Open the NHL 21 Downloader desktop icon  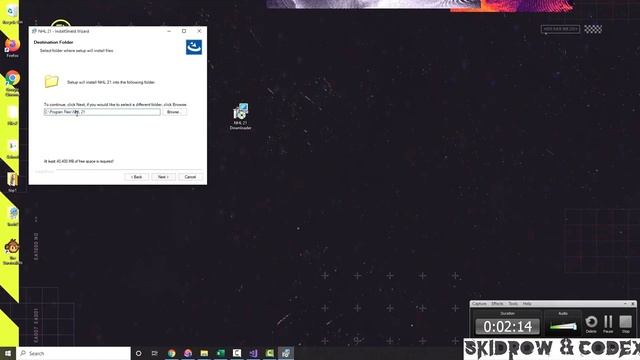pyautogui.click(x=240, y=116)
